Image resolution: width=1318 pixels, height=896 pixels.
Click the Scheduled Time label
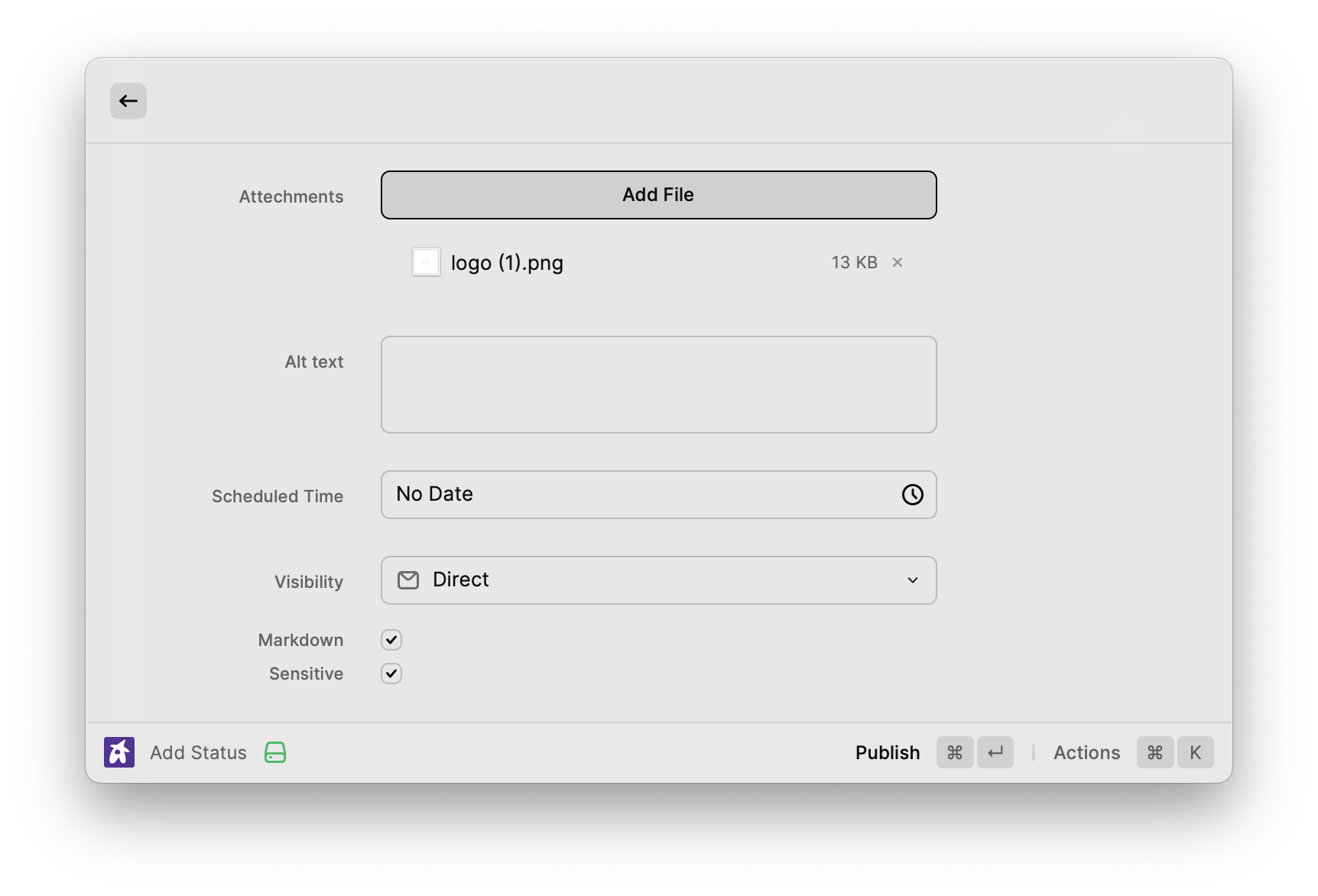click(278, 496)
